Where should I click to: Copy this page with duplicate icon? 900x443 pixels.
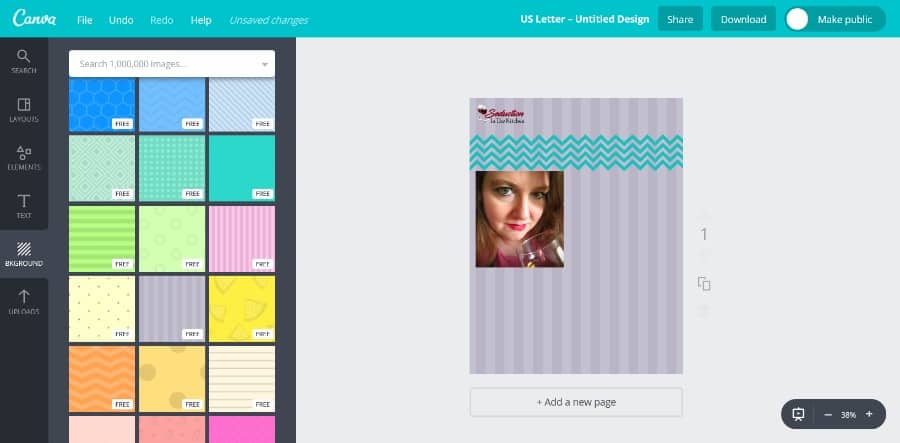[x=704, y=283]
